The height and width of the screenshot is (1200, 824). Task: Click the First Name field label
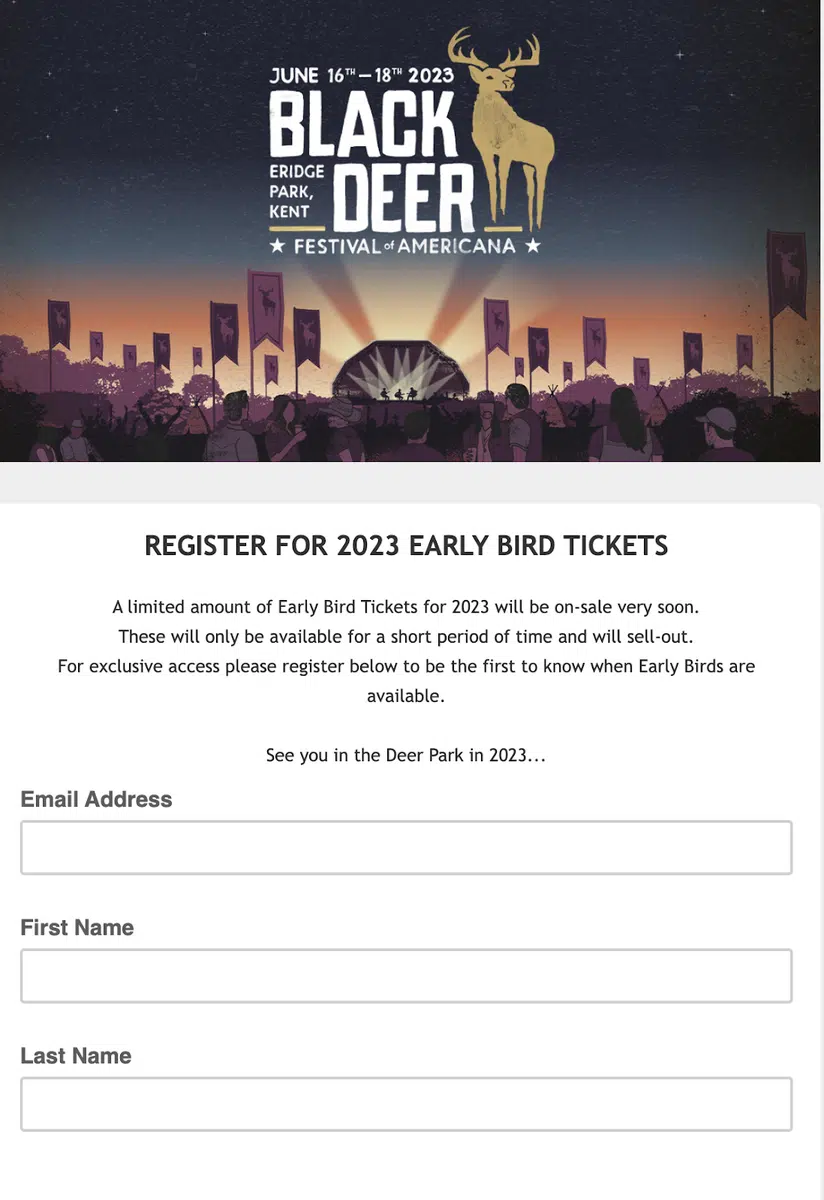tap(77, 927)
